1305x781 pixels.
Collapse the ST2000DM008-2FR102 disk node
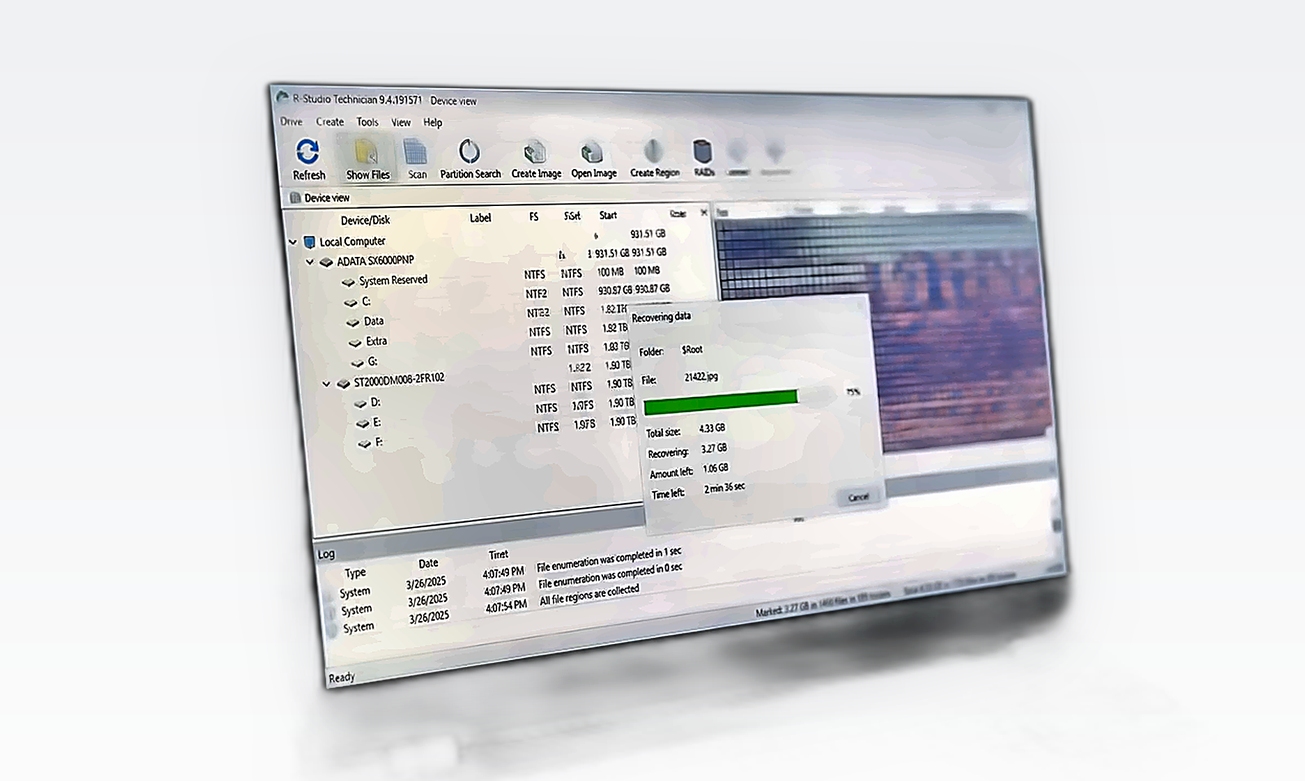tap(327, 383)
